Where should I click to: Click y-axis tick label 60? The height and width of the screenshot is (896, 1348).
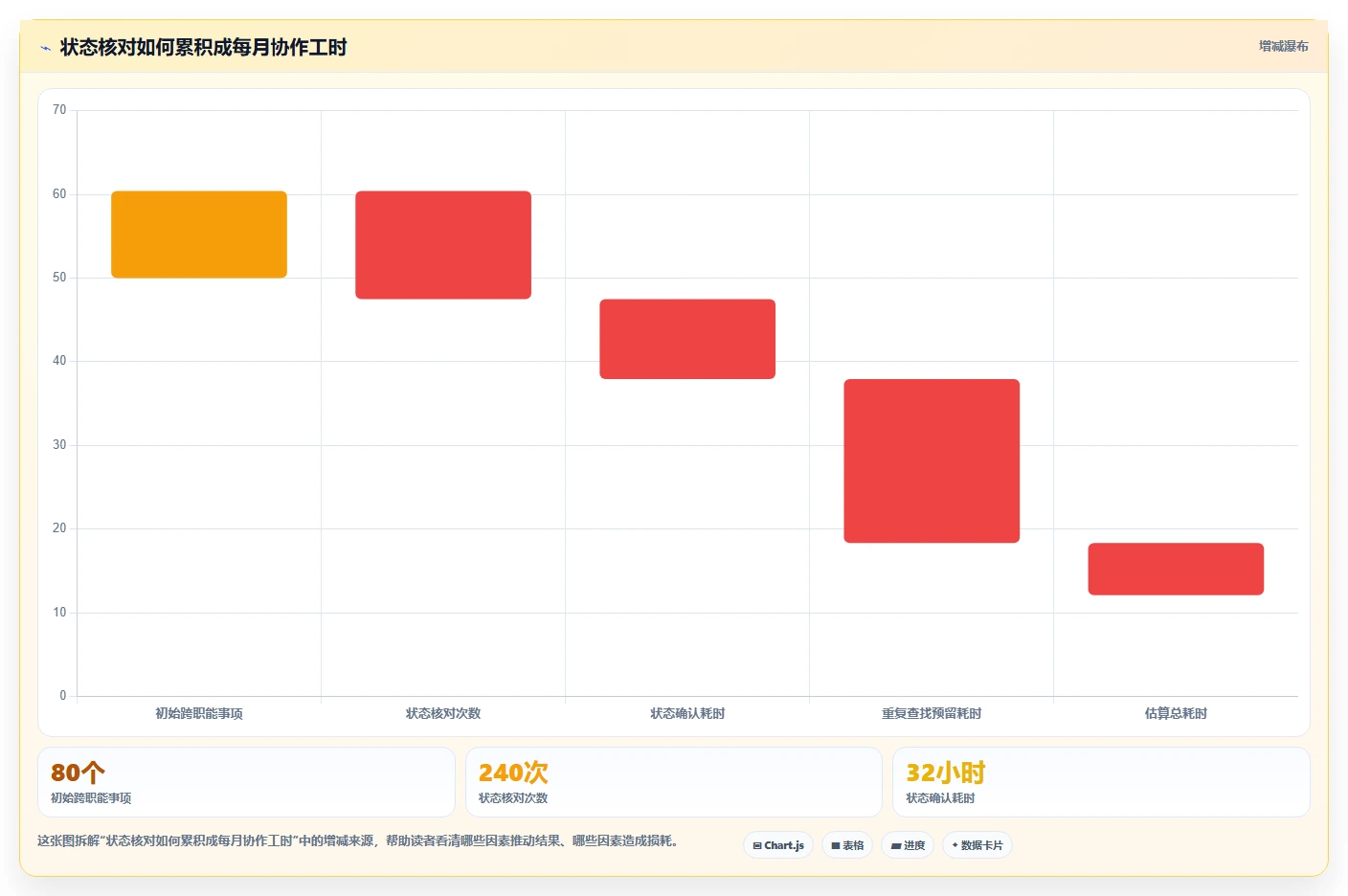59,194
